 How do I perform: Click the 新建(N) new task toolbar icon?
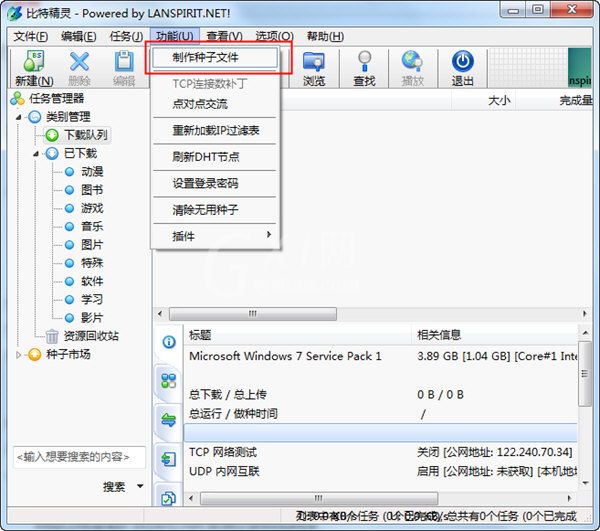[x=34, y=61]
